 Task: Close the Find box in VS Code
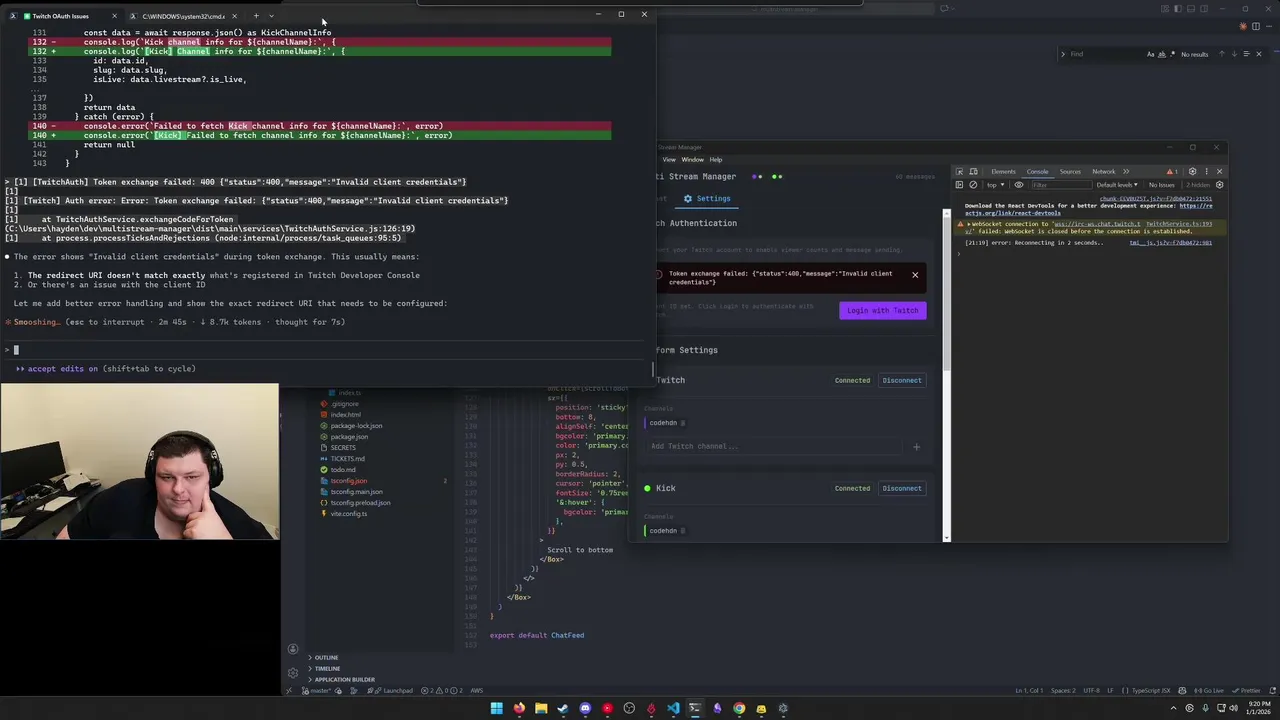point(1259,54)
